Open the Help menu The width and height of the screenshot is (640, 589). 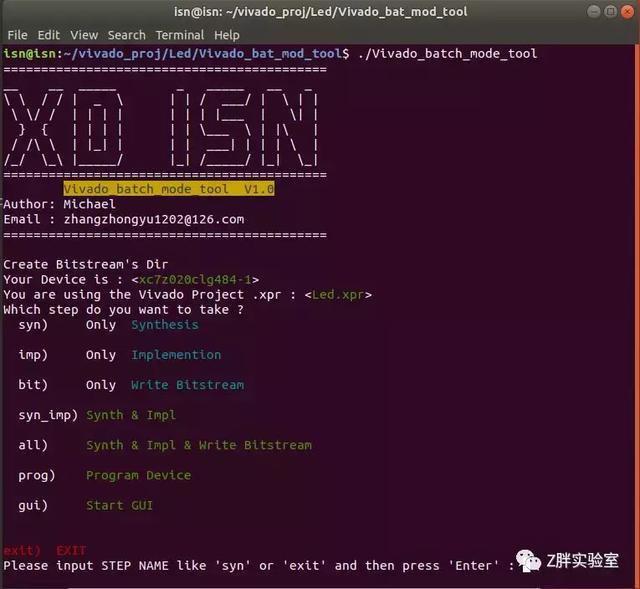point(227,35)
